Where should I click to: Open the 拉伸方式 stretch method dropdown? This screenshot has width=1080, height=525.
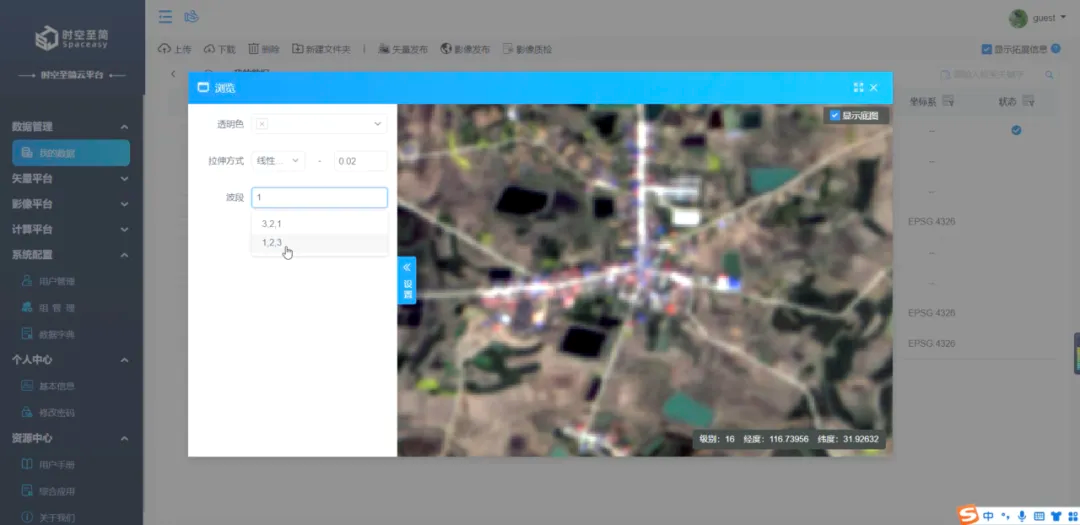pos(278,161)
